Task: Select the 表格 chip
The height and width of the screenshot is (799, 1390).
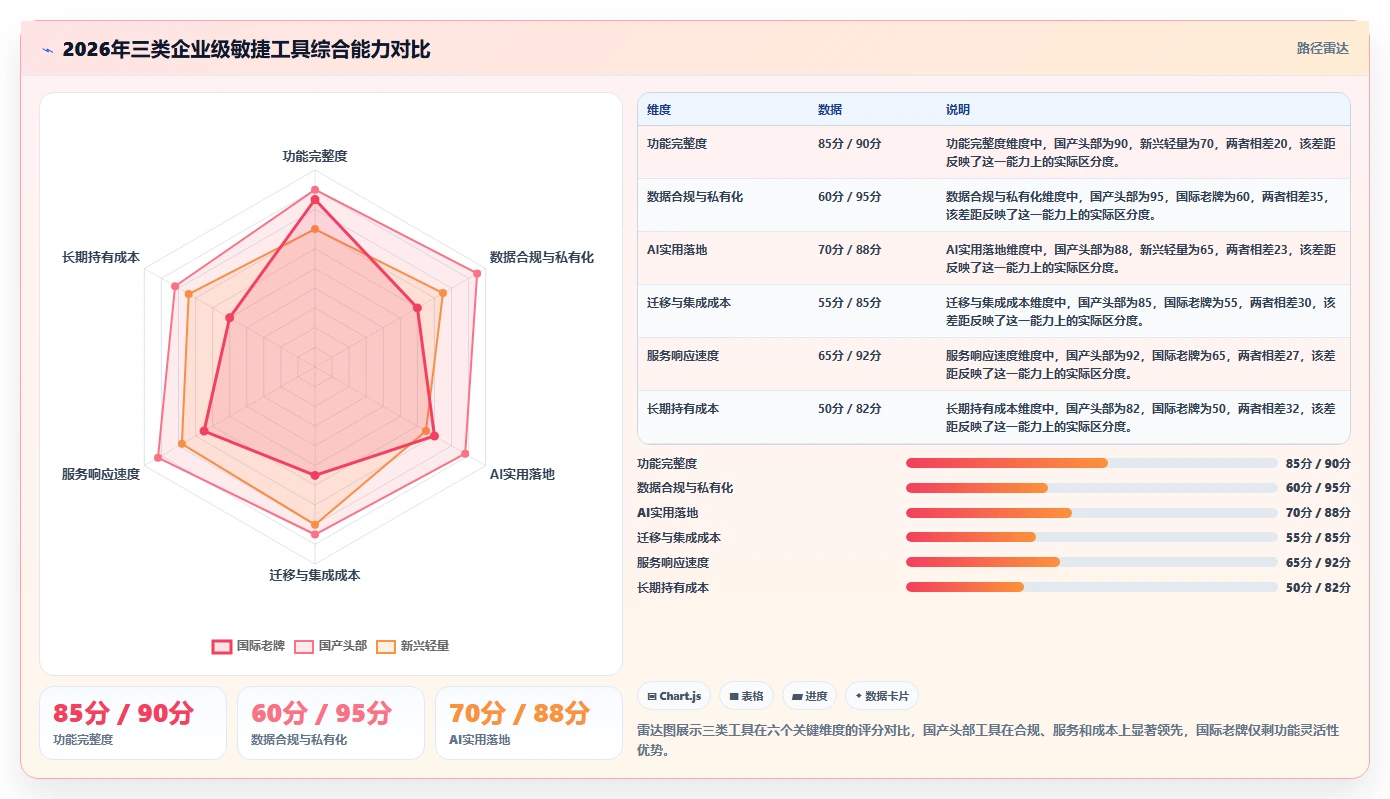Action: [x=746, y=696]
